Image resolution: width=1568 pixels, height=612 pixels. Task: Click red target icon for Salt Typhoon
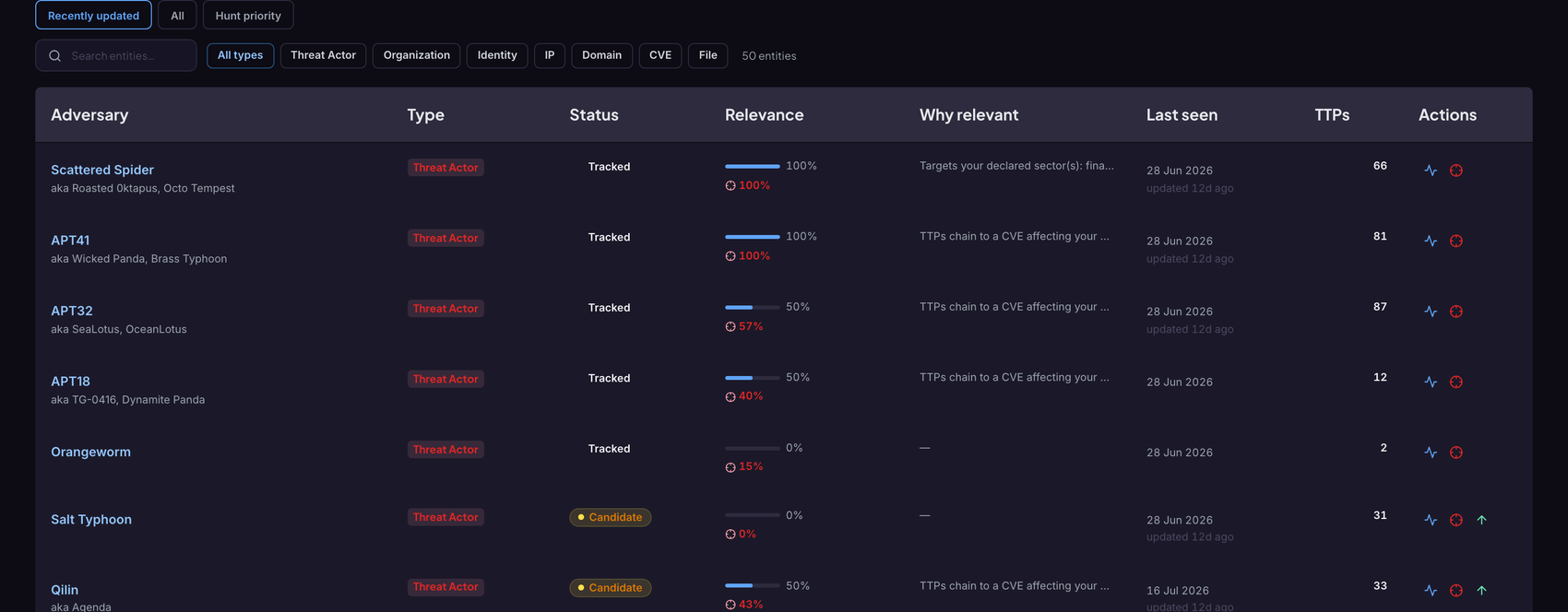1456,520
